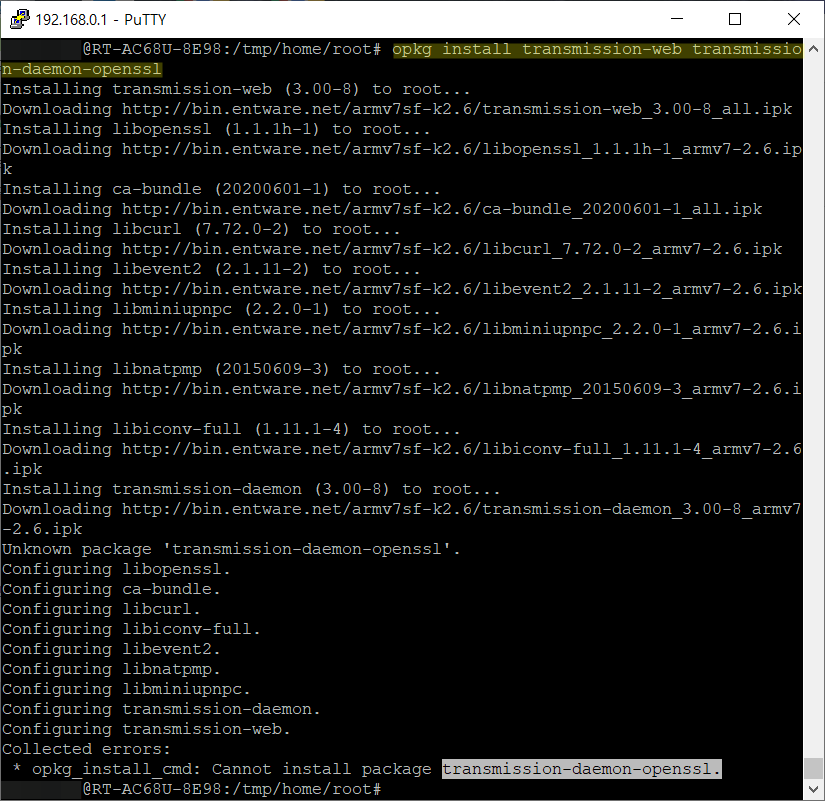Click 'Installing transmission-daemon (3.00-8) to root...' line
The image size is (825, 801).
pos(251,489)
